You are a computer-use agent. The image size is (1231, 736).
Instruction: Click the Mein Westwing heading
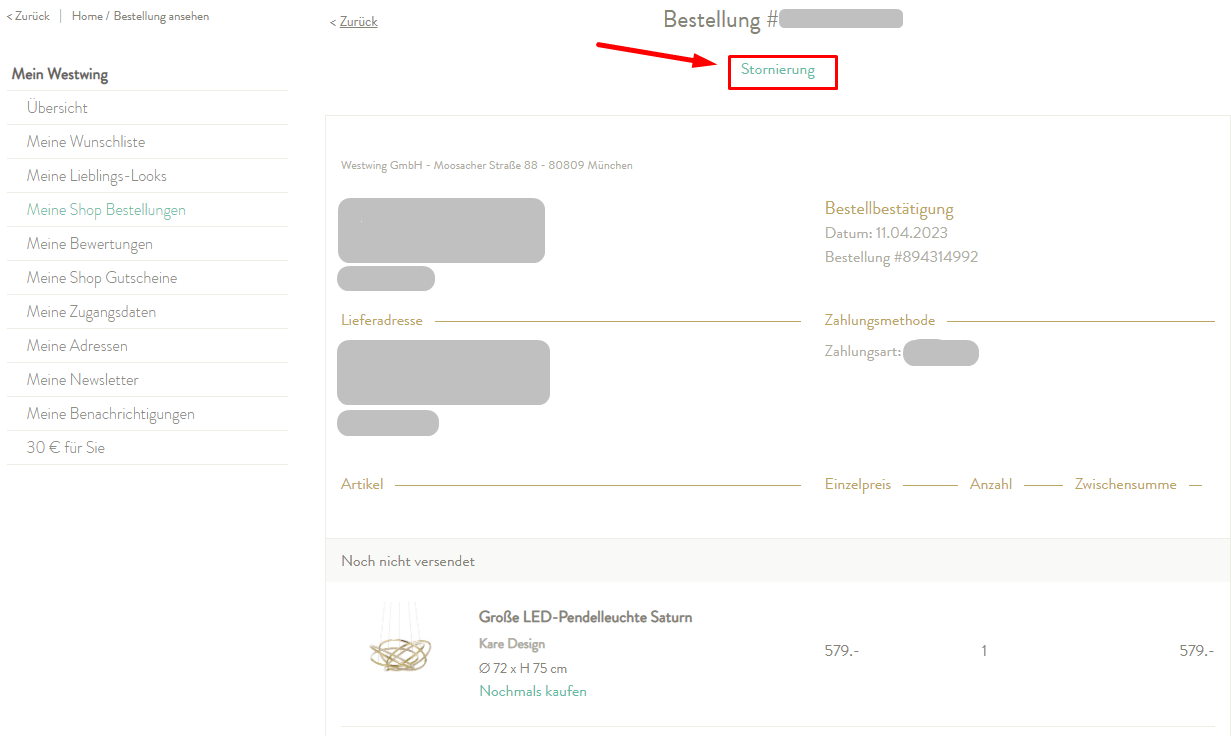click(x=60, y=74)
